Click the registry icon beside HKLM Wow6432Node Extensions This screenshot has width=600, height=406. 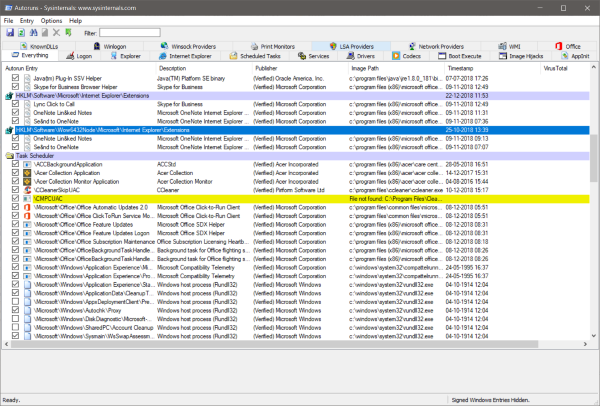(9, 130)
